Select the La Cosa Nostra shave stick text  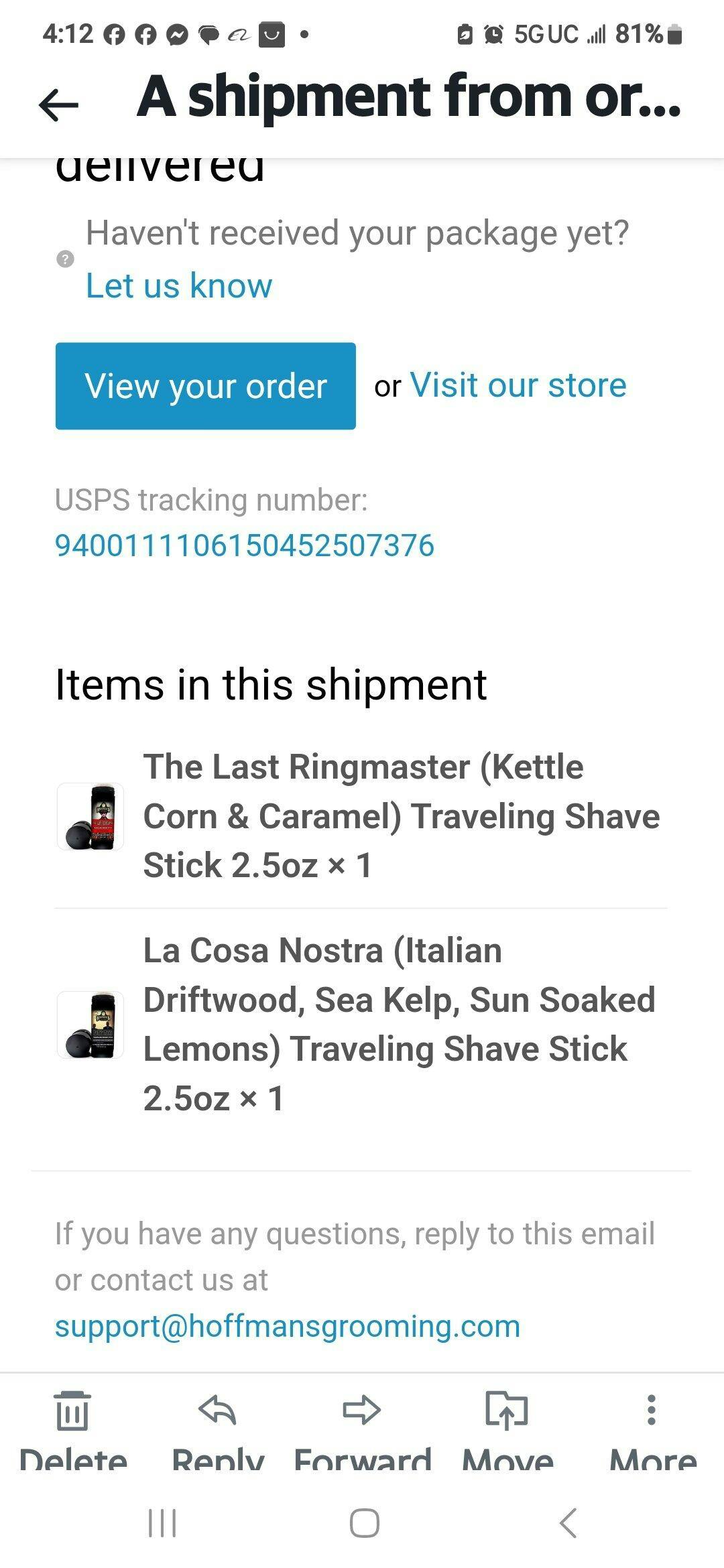click(x=399, y=1024)
